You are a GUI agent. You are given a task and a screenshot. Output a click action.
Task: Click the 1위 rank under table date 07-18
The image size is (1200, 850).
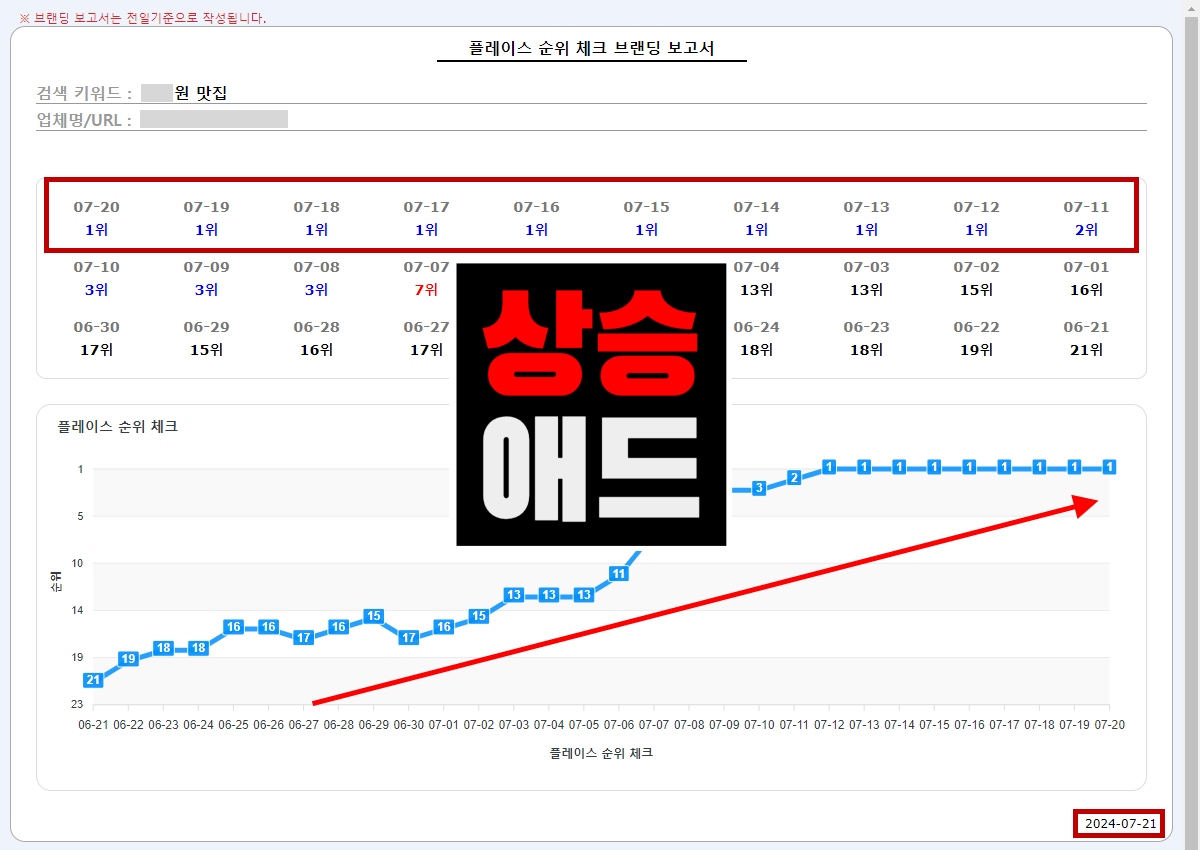[317, 230]
